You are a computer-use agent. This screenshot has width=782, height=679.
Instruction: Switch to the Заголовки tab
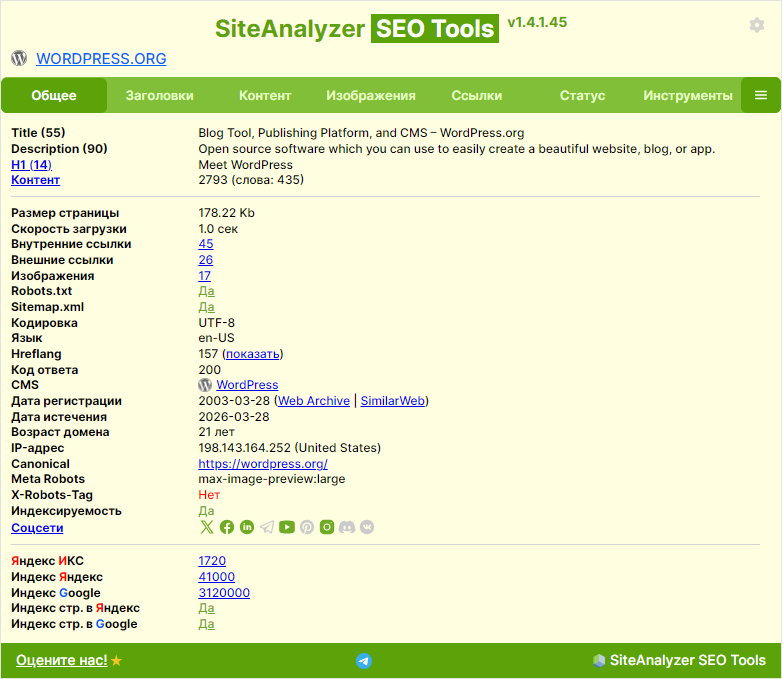tap(160, 95)
